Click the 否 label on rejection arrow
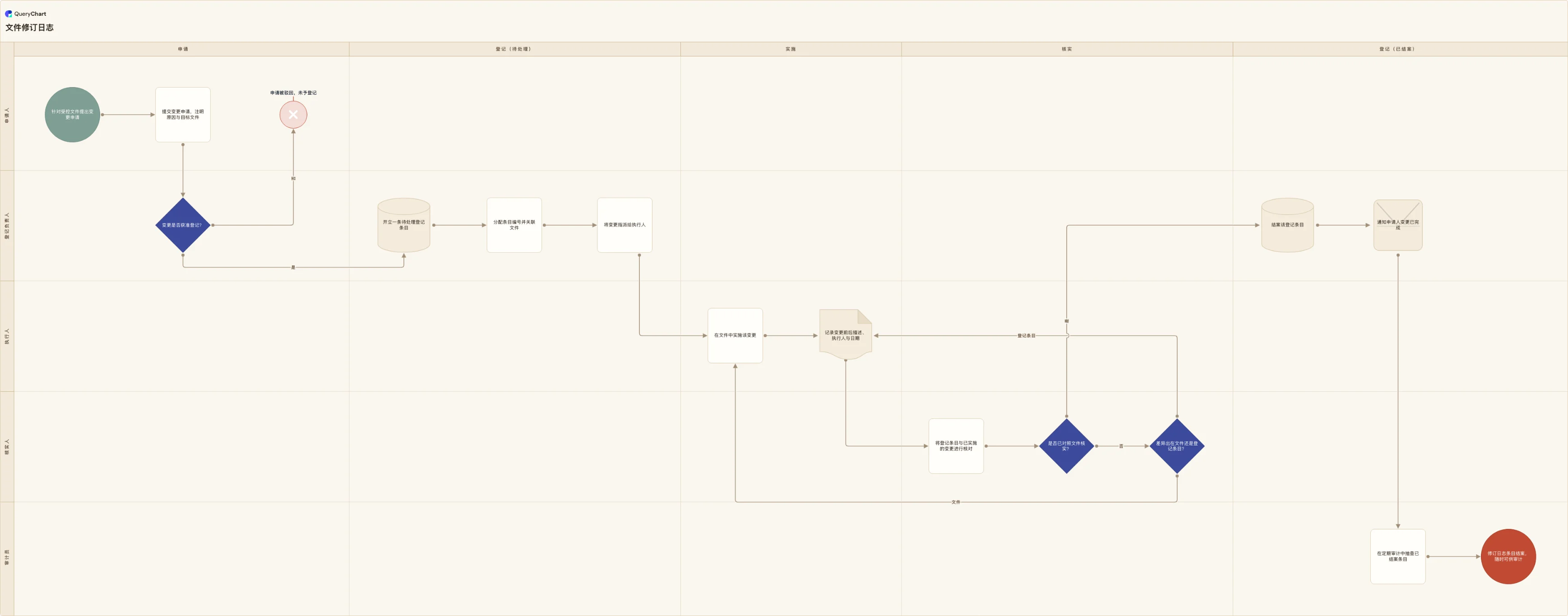This screenshot has width=1568, height=616. (x=293, y=178)
